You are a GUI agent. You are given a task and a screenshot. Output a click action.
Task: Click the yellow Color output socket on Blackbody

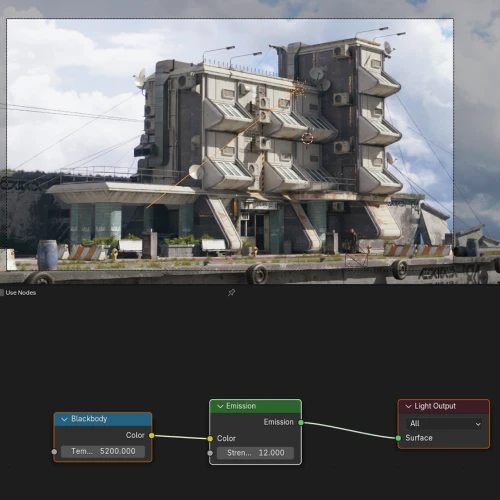point(152,435)
